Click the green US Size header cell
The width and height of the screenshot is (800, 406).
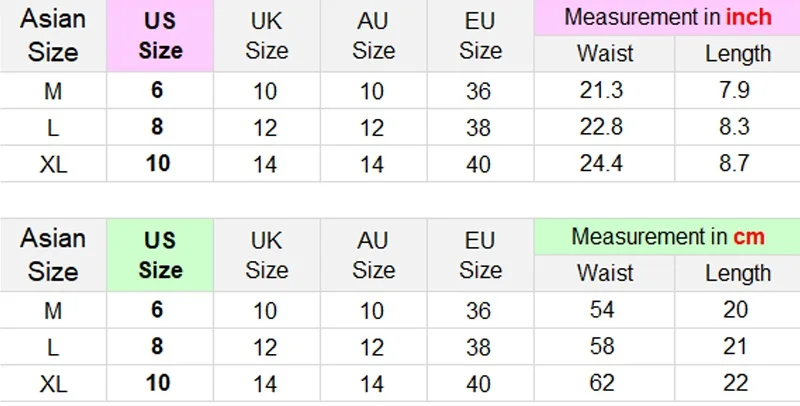160,255
